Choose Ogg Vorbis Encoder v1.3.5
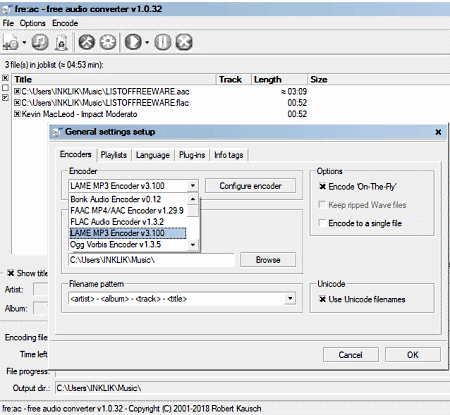Screen dimensions: 450x415 [128, 245]
